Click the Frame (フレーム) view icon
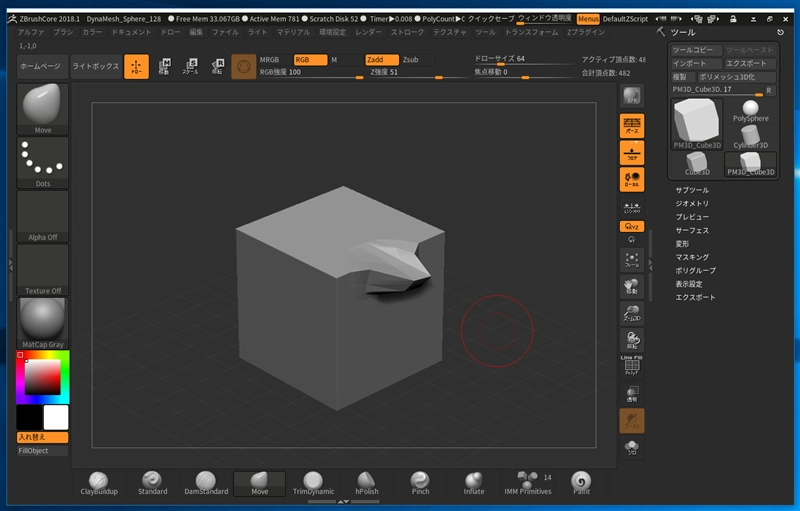800x511 pixels. [632, 260]
